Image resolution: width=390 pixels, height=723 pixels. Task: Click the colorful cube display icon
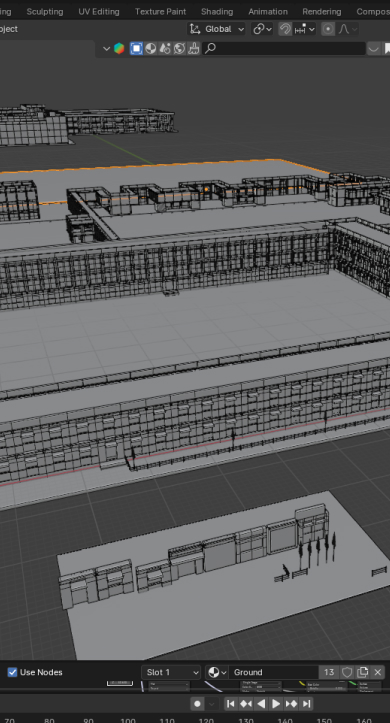pyautogui.click(x=119, y=48)
